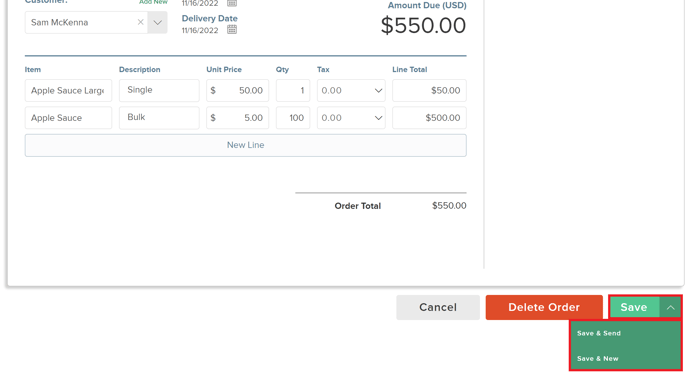
Task: Choose Save & Send option
Action: coord(598,333)
